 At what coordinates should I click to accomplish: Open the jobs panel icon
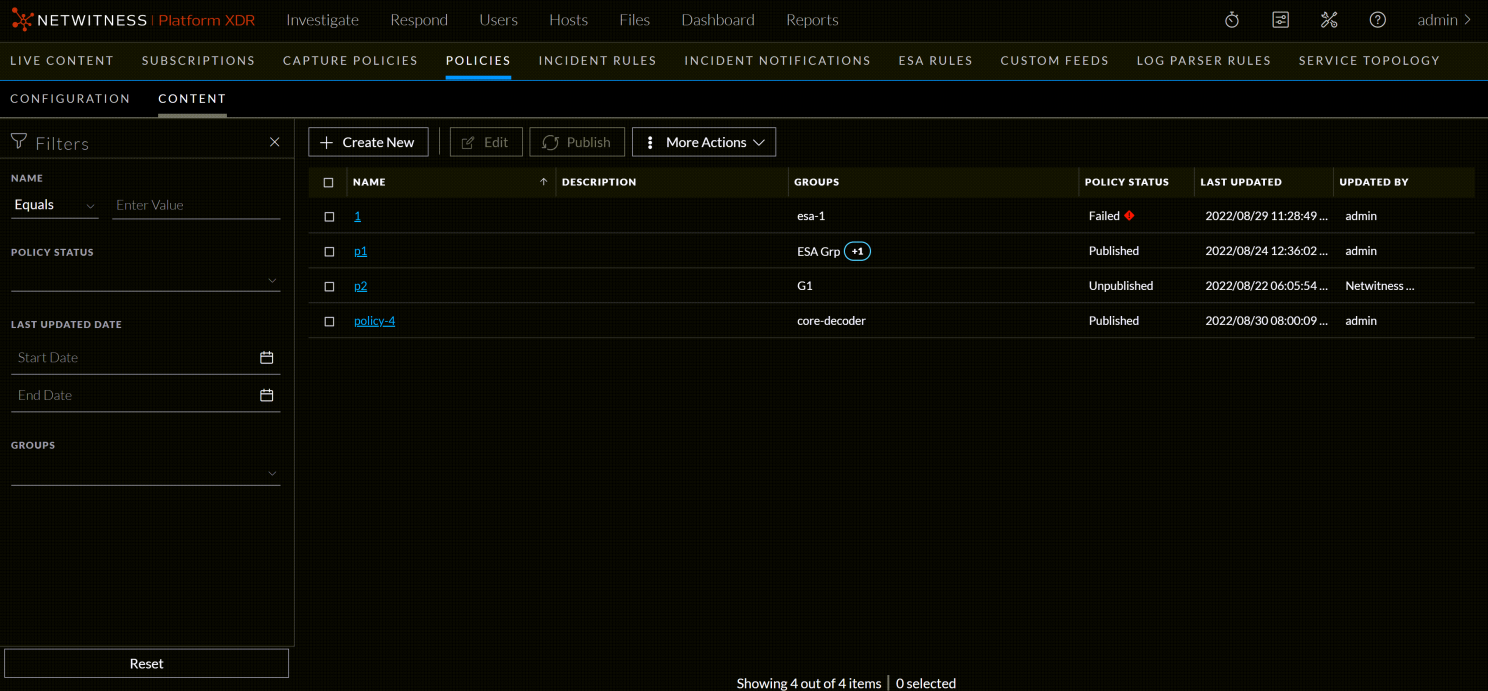click(x=1280, y=19)
